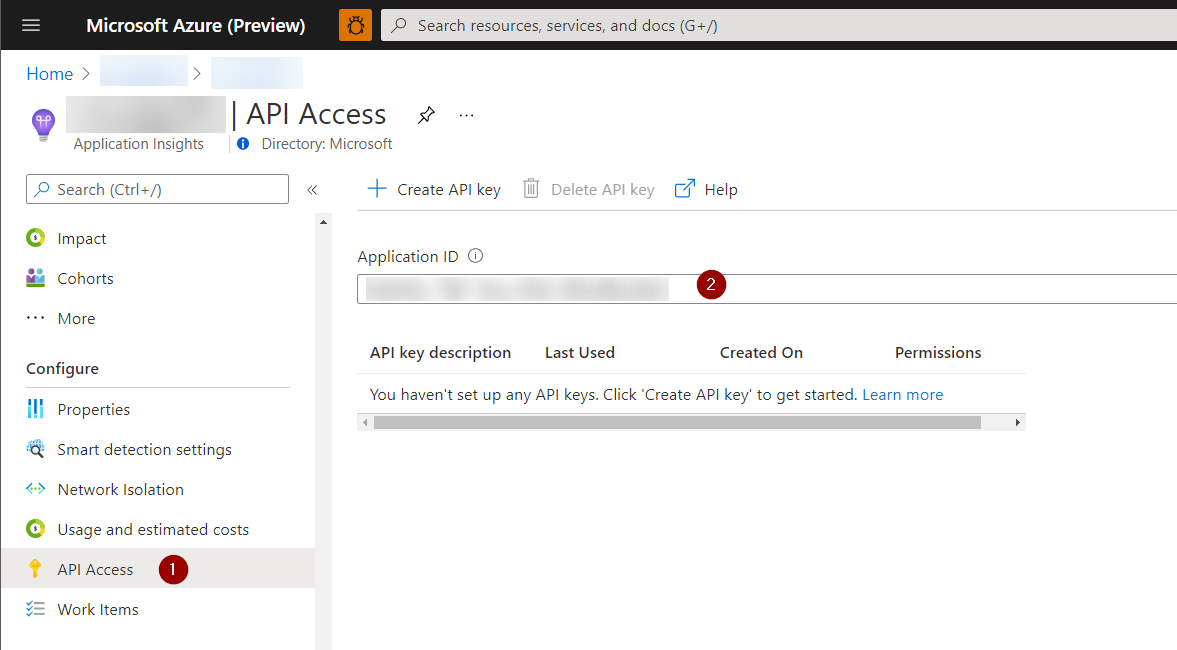Click the Usage and estimated costs icon
Image resolution: width=1177 pixels, height=650 pixels.
tap(35, 528)
